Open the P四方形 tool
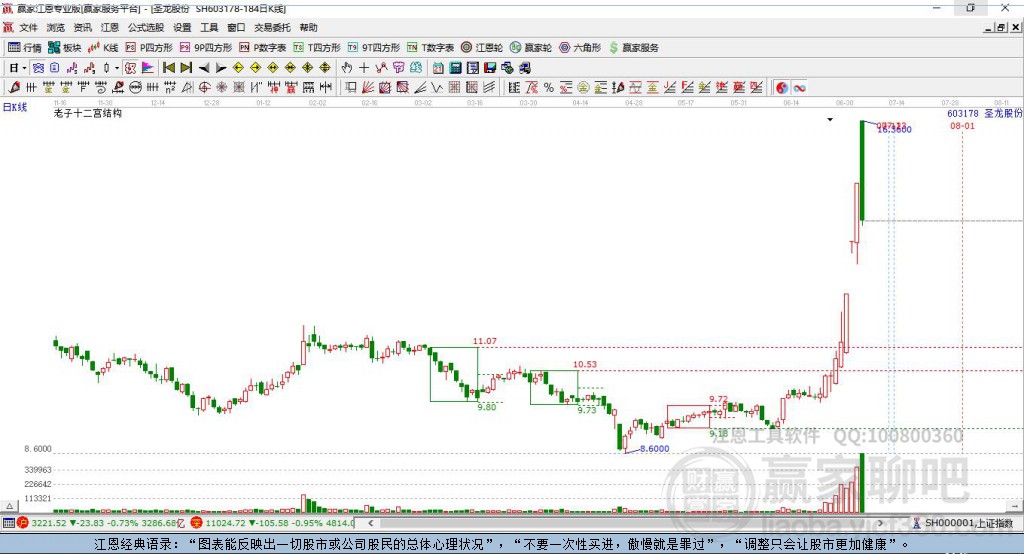 (149, 48)
